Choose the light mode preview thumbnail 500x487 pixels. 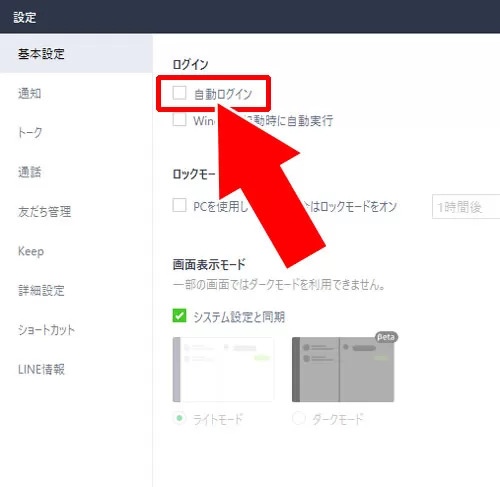tap(223, 369)
